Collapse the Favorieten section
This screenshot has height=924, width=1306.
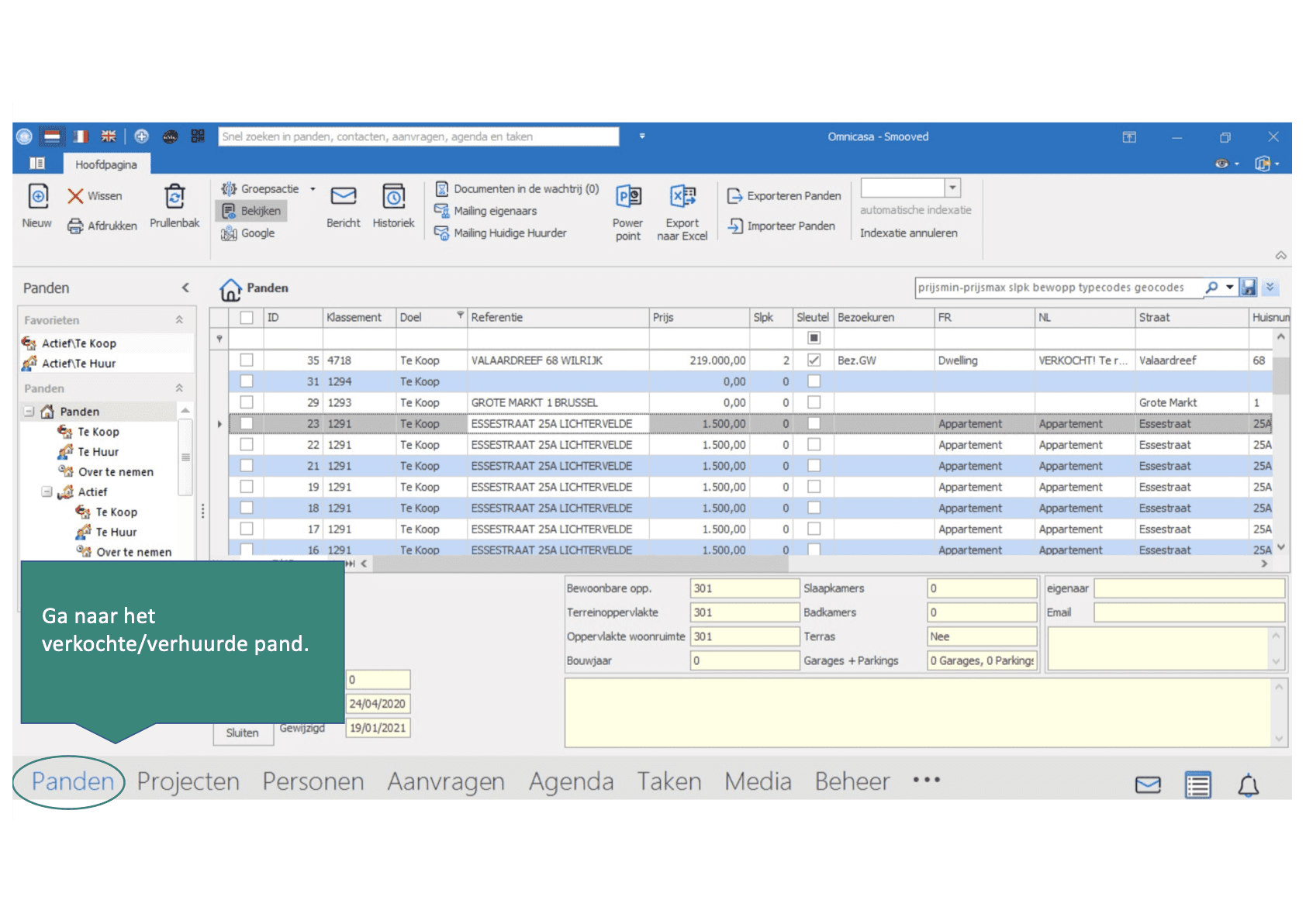tap(179, 320)
